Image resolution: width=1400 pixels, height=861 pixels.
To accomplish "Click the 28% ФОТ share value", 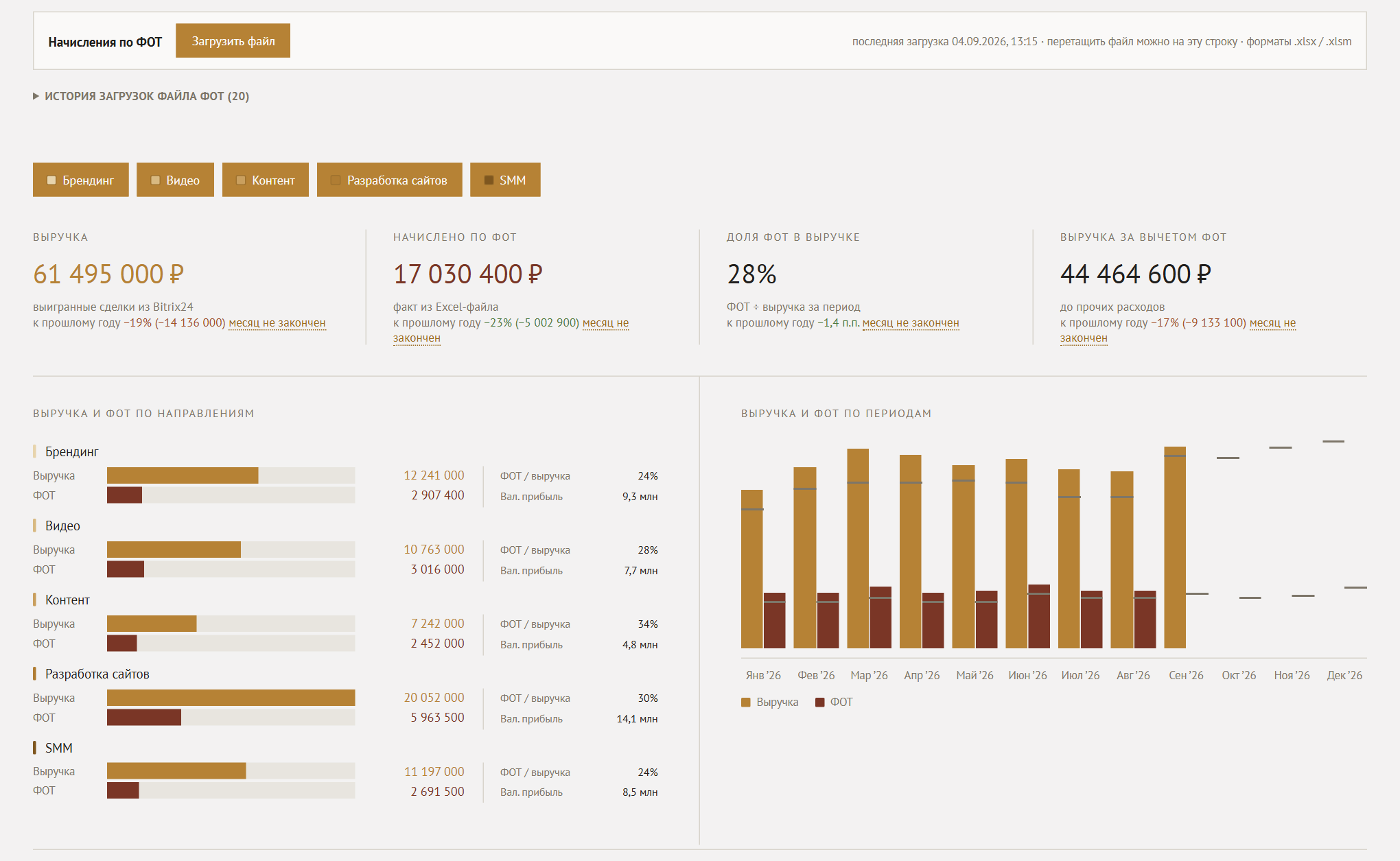I will [752, 274].
